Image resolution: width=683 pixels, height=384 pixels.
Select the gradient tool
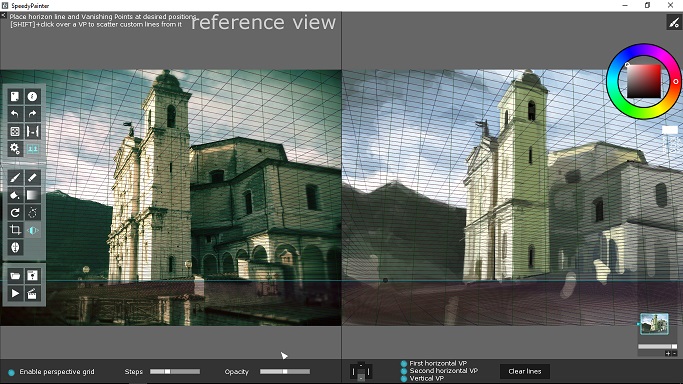(x=32, y=195)
